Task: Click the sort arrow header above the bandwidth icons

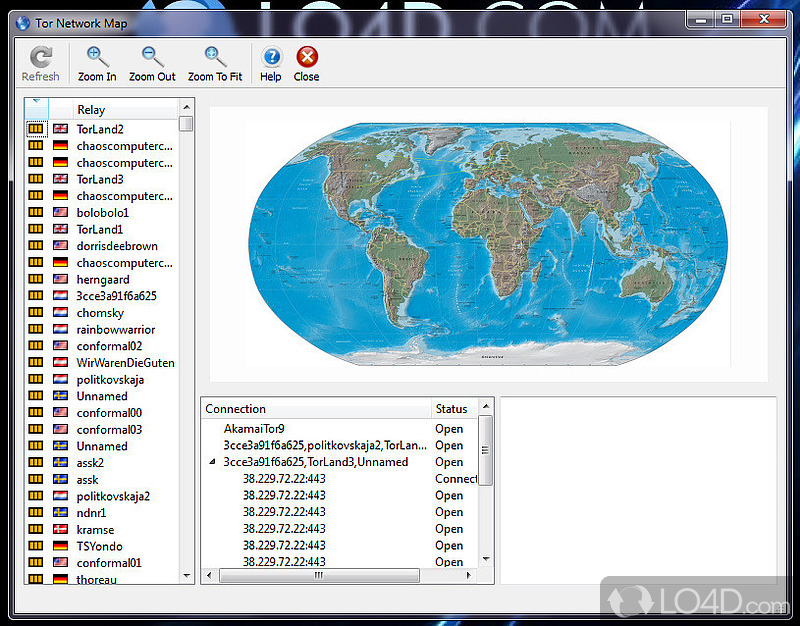Action: click(35, 105)
